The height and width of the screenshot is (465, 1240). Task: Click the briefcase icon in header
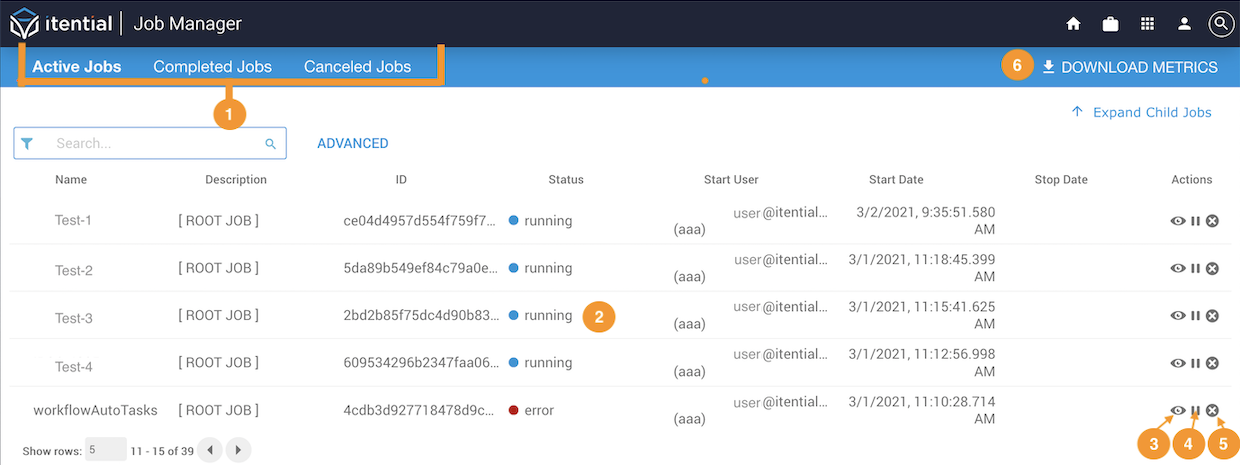1110,23
